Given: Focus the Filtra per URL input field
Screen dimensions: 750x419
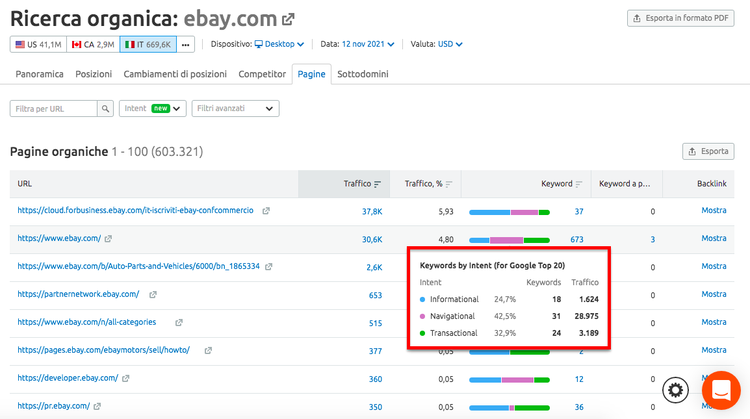Looking at the screenshot, I should pyautogui.click(x=54, y=109).
